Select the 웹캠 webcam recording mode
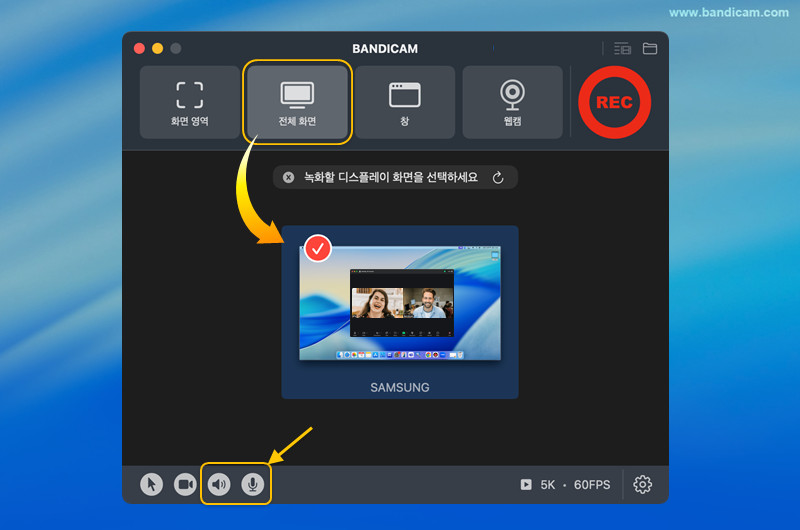Screen dimensions: 800x530 coord(512,103)
